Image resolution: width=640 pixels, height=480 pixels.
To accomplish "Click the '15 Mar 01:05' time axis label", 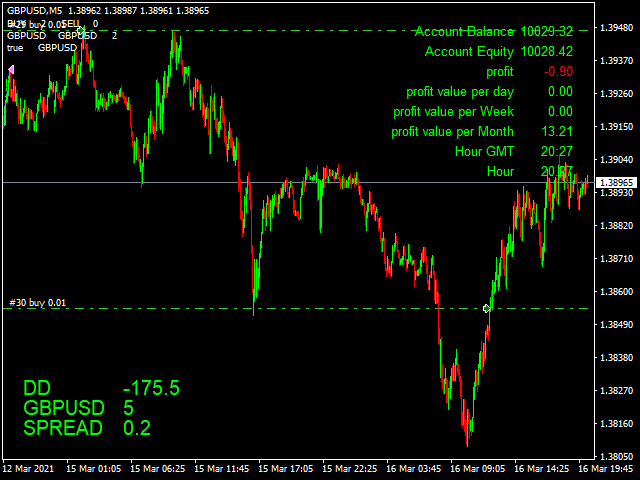I will tap(93, 469).
